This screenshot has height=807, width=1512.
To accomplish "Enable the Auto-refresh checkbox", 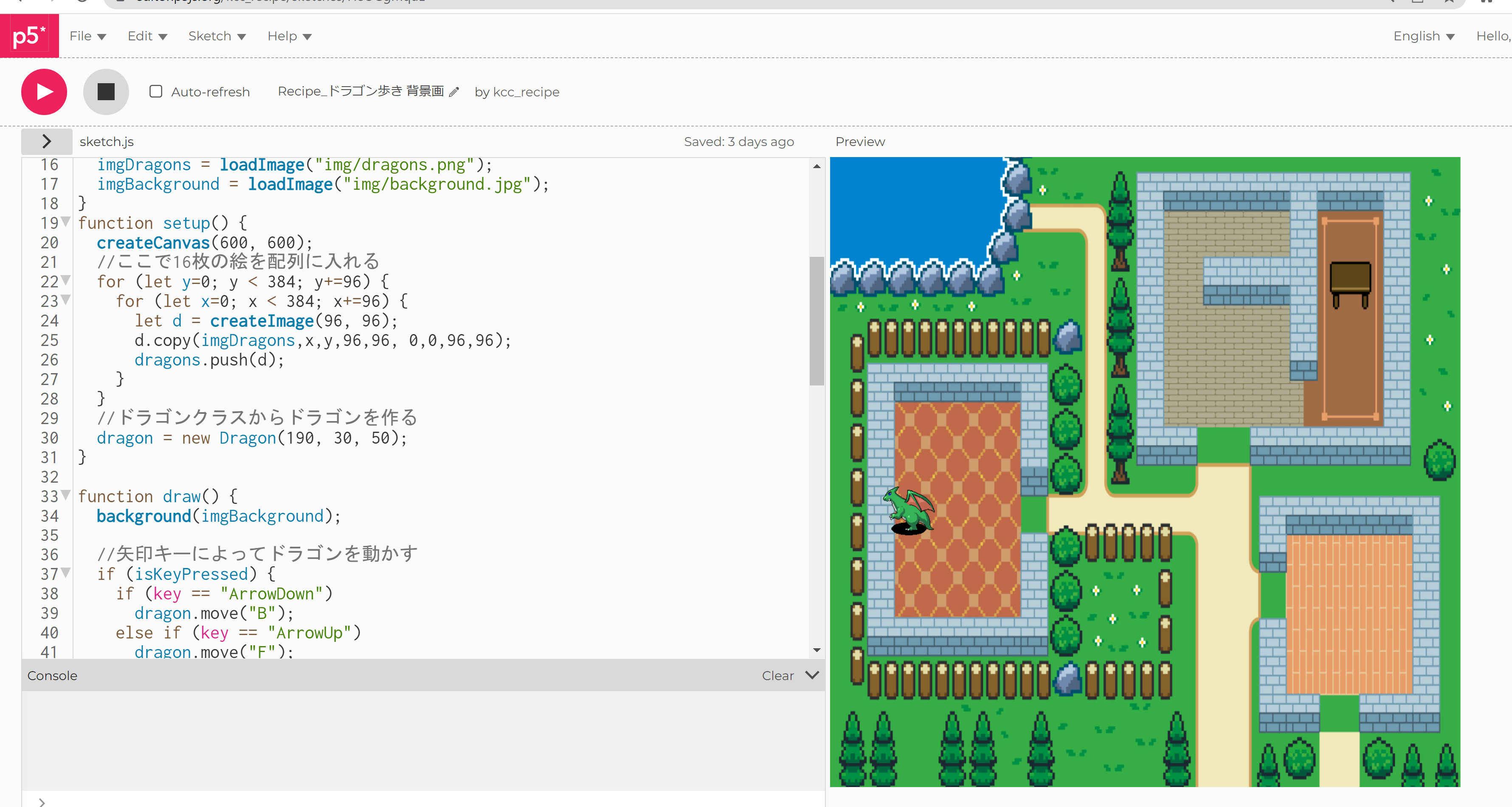I will (x=155, y=92).
